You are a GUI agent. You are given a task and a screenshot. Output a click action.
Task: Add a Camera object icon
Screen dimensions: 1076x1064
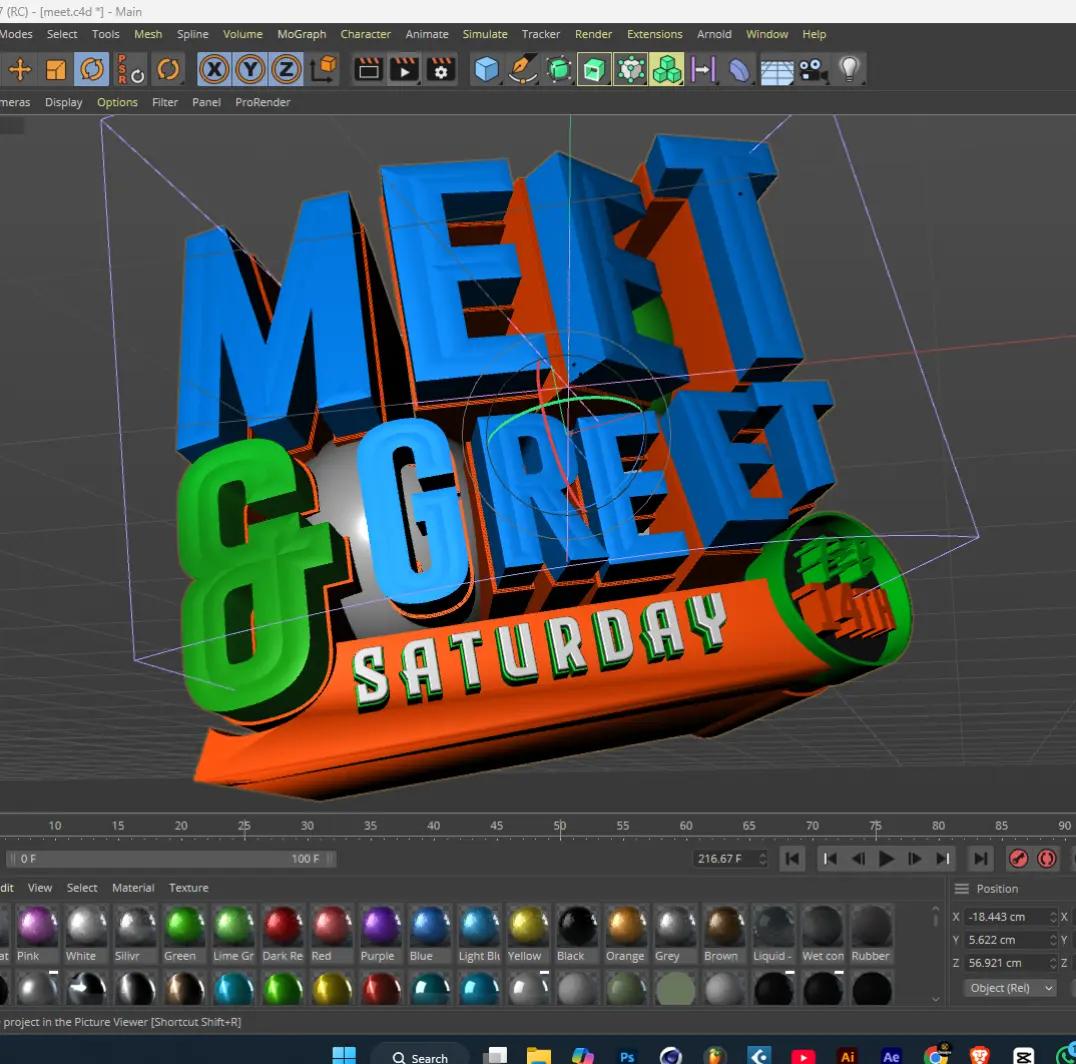[x=813, y=69]
